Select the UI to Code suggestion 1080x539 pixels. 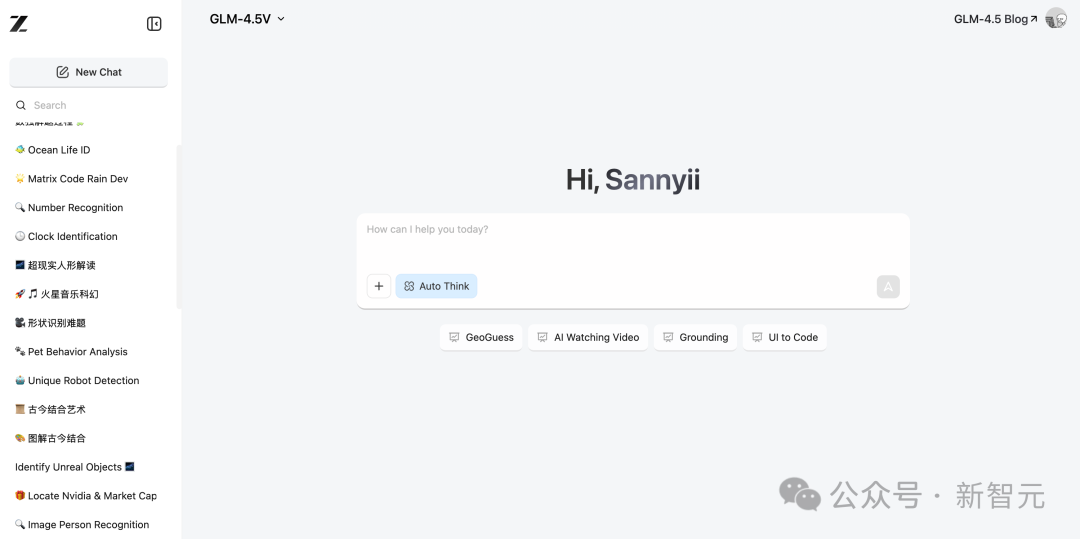click(x=785, y=337)
